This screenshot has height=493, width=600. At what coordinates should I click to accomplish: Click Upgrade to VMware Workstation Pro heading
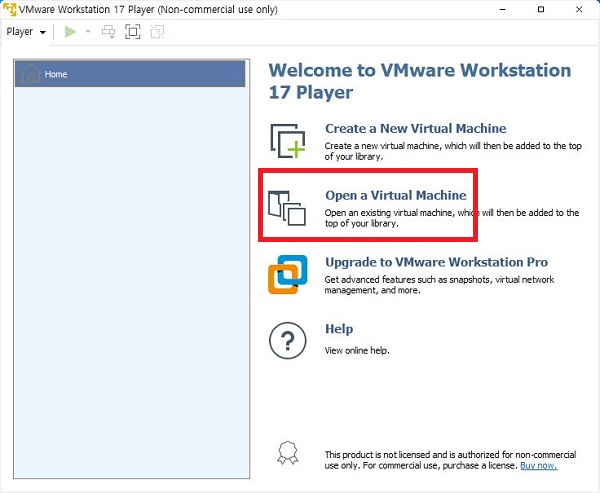[436, 262]
